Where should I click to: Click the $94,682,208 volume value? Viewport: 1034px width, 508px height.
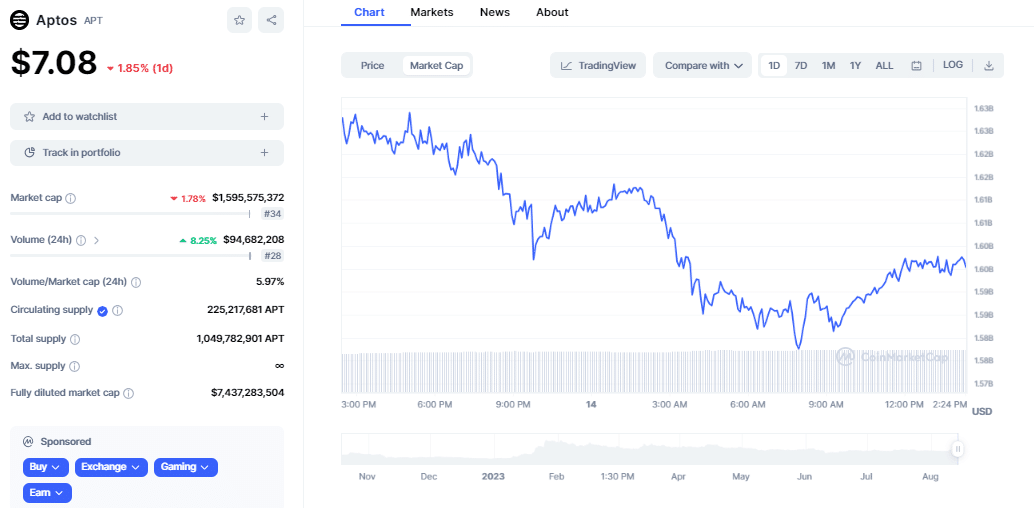click(254, 239)
